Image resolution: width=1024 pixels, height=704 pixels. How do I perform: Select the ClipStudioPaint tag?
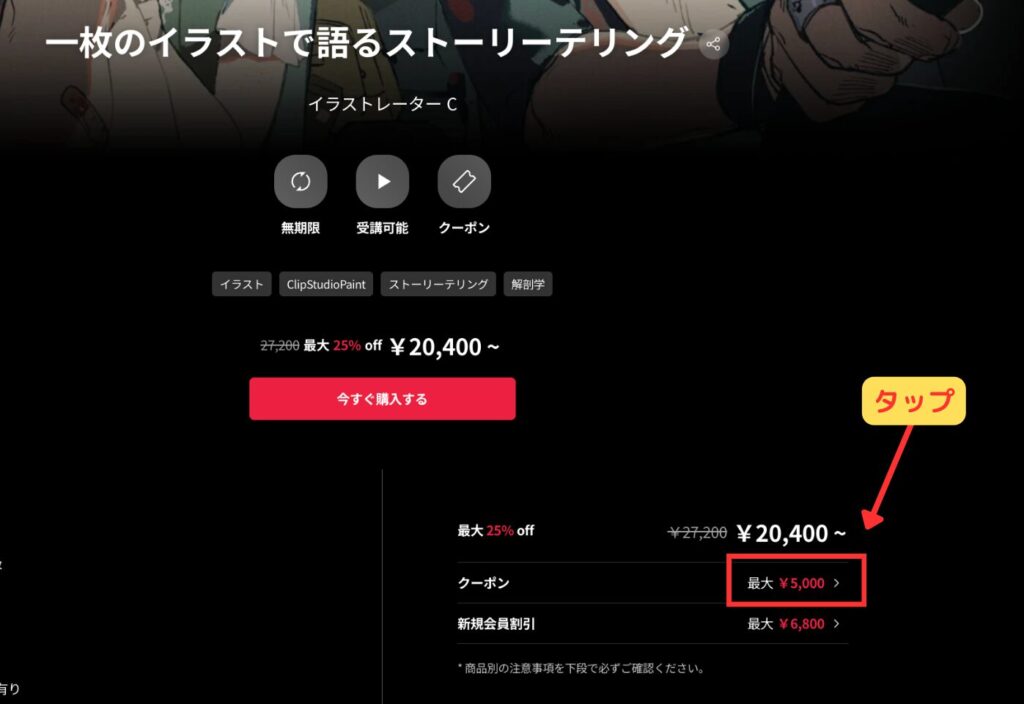(326, 284)
